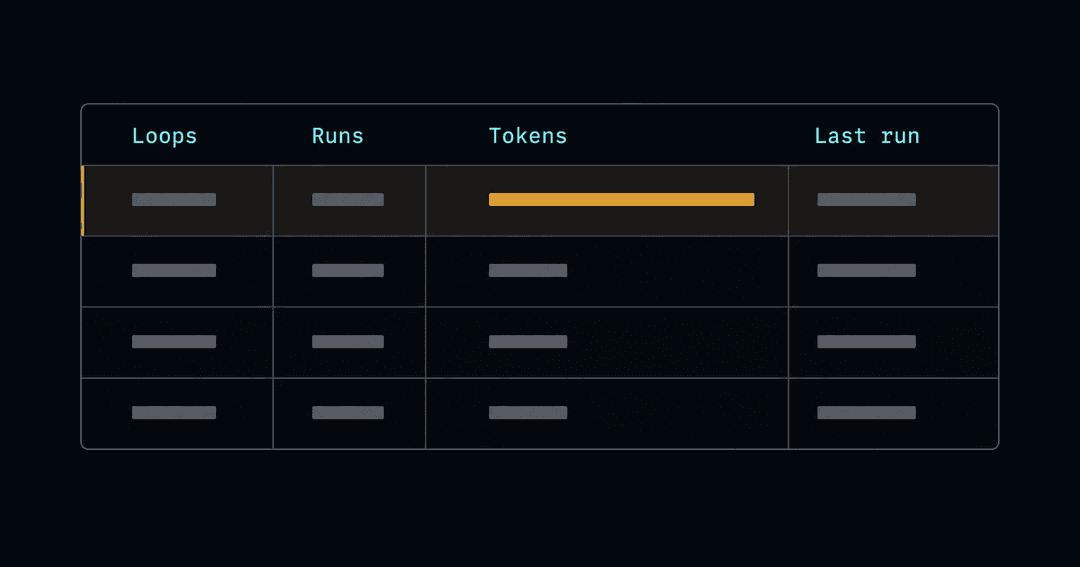1080x567 pixels.
Task: Click the Tokens column header
Action: point(528,136)
